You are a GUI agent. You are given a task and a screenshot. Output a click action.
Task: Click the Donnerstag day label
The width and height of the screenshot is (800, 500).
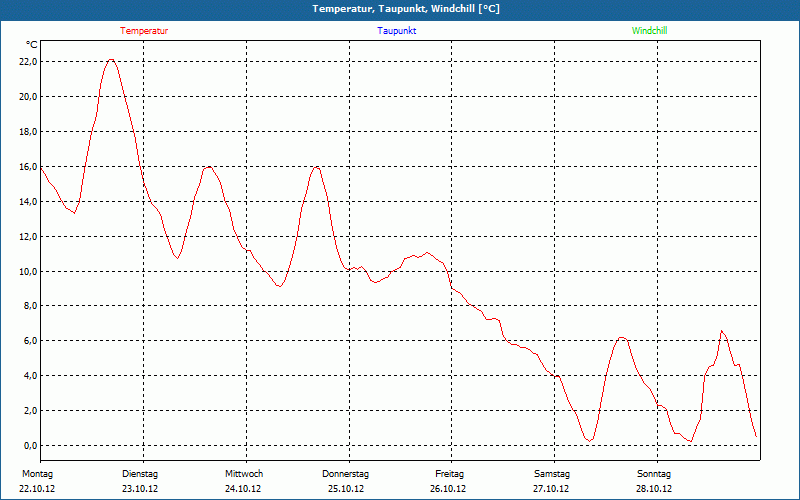point(345,474)
